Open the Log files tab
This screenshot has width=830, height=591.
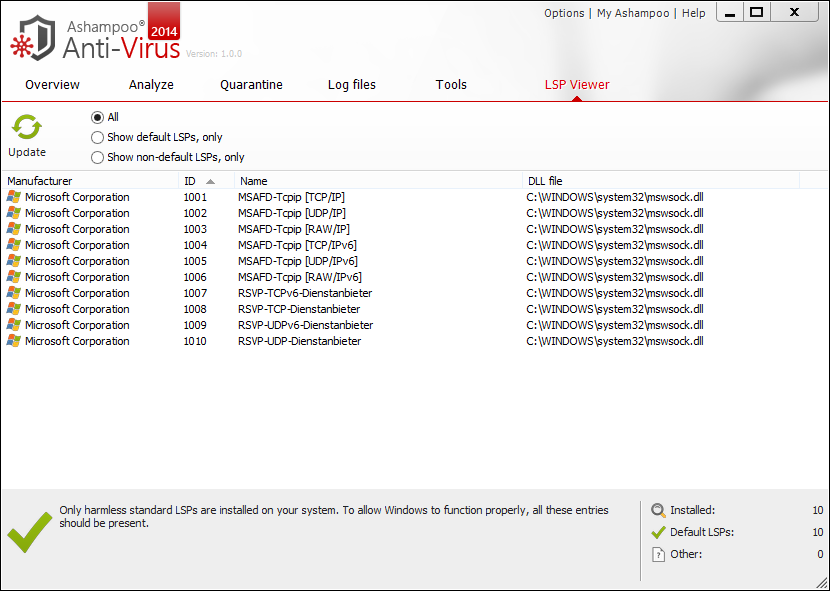[x=352, y=85]
